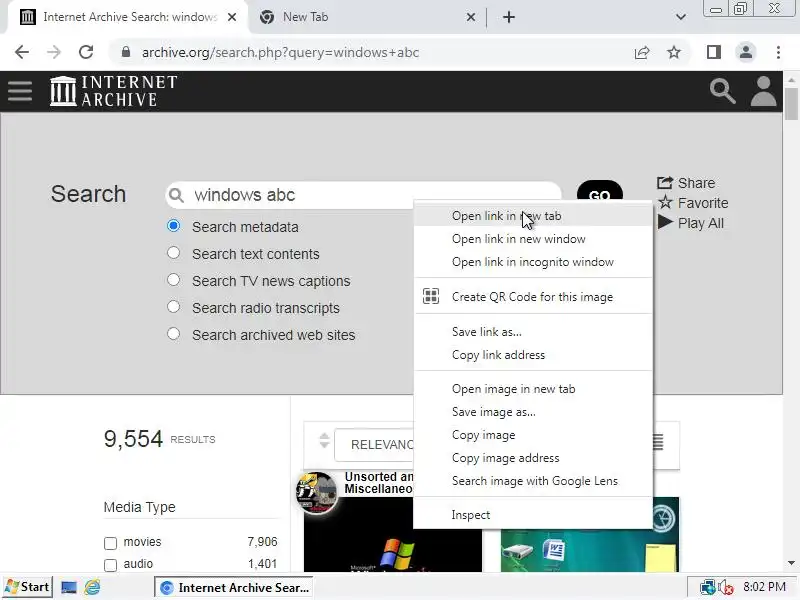Click the Share link
The height and width of the screenshot is (600, 800).
[x=686, y=183]
